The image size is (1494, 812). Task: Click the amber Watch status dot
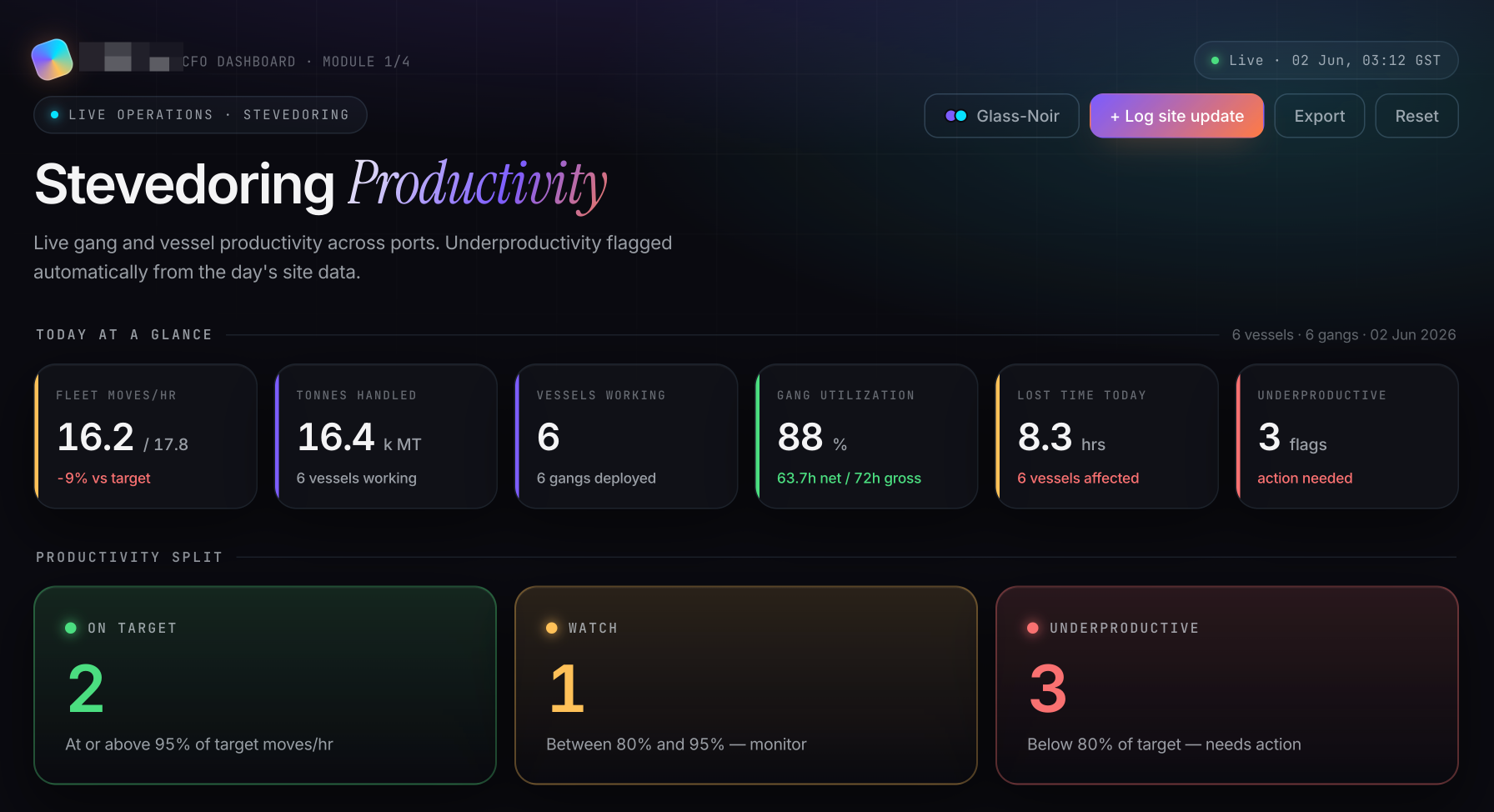point(552,628)
